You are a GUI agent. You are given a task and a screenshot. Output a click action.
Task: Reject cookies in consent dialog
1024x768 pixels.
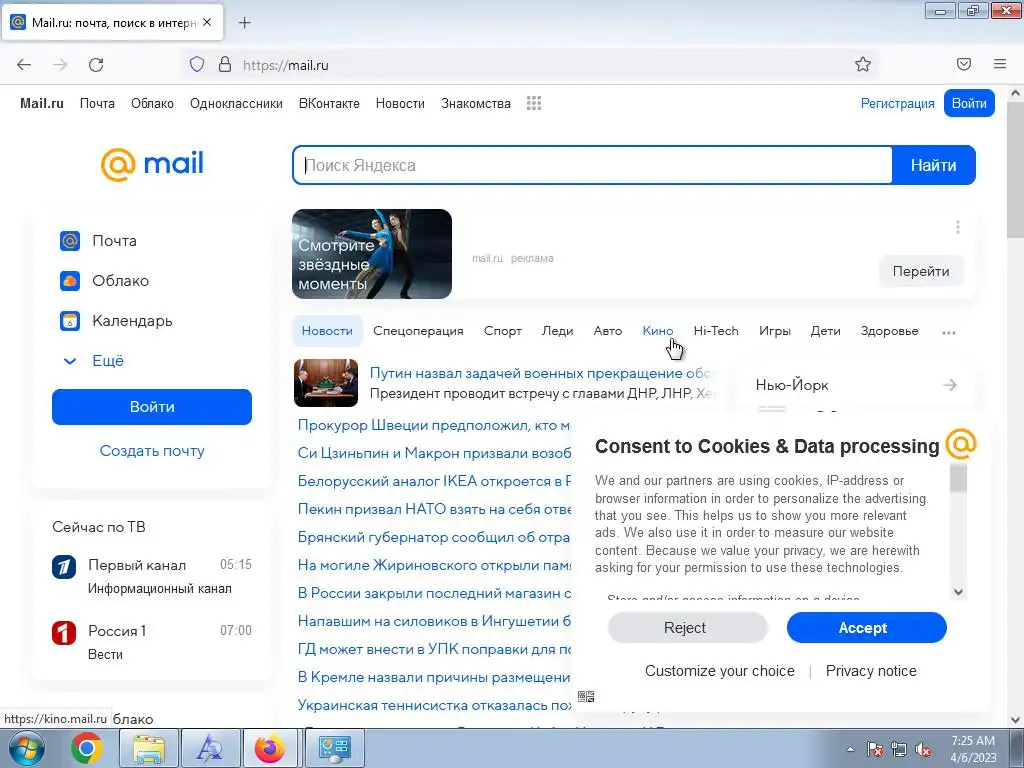coord(687,628)
